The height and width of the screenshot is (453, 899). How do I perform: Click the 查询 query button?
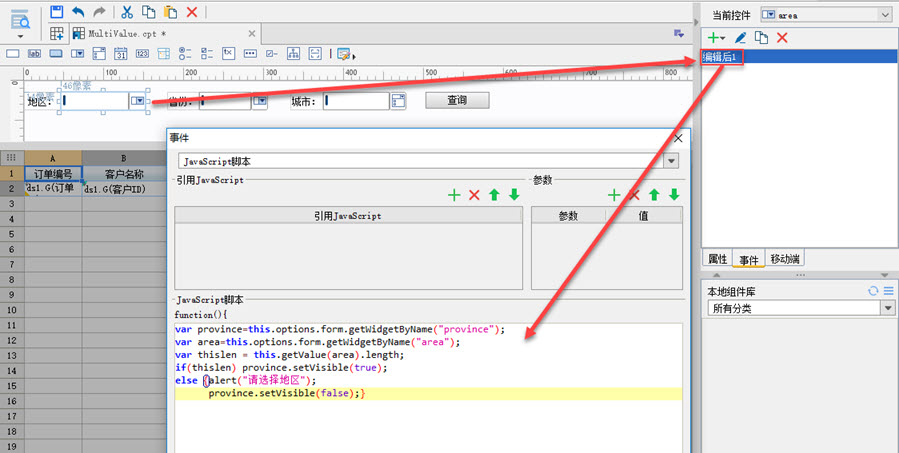click(x=457, y=100)
